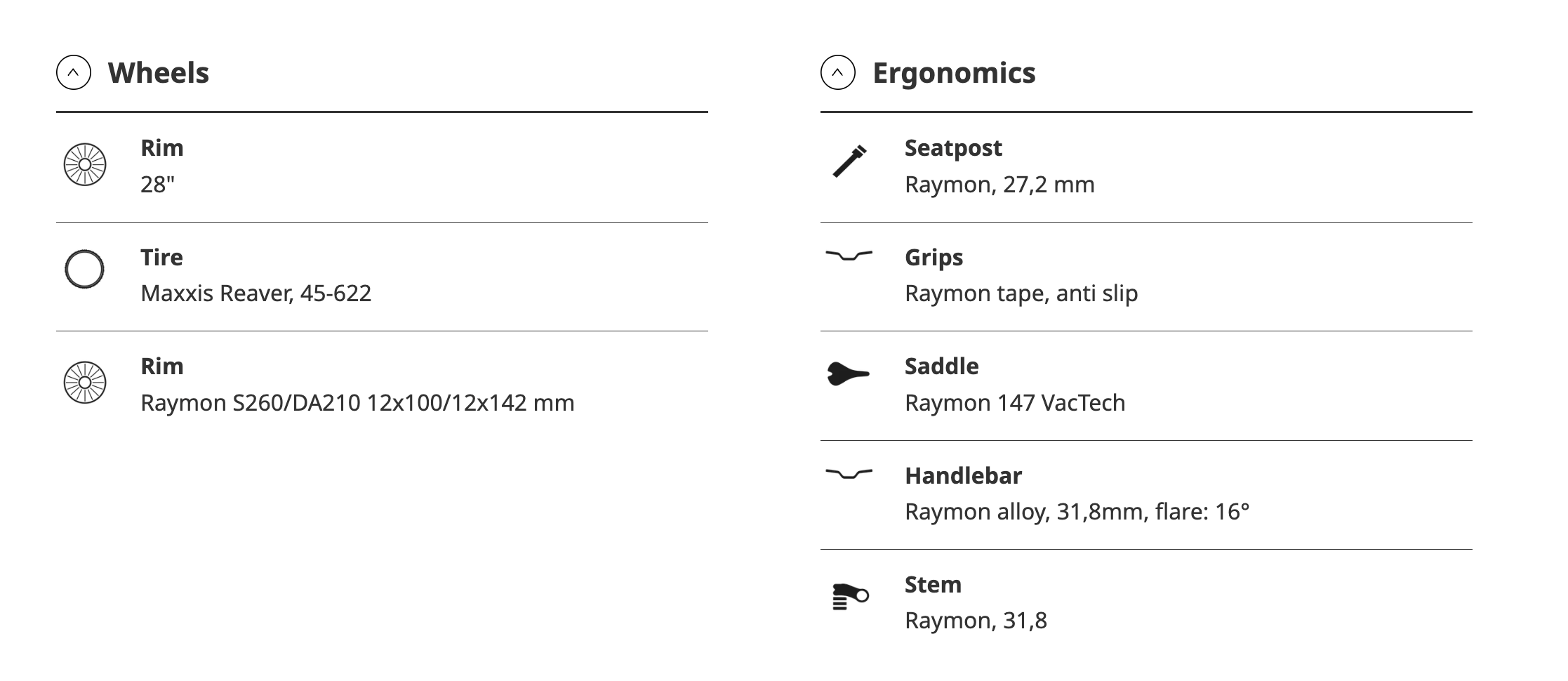
Task: Click the tire ring icon
Action: click(x=85, y=270)
